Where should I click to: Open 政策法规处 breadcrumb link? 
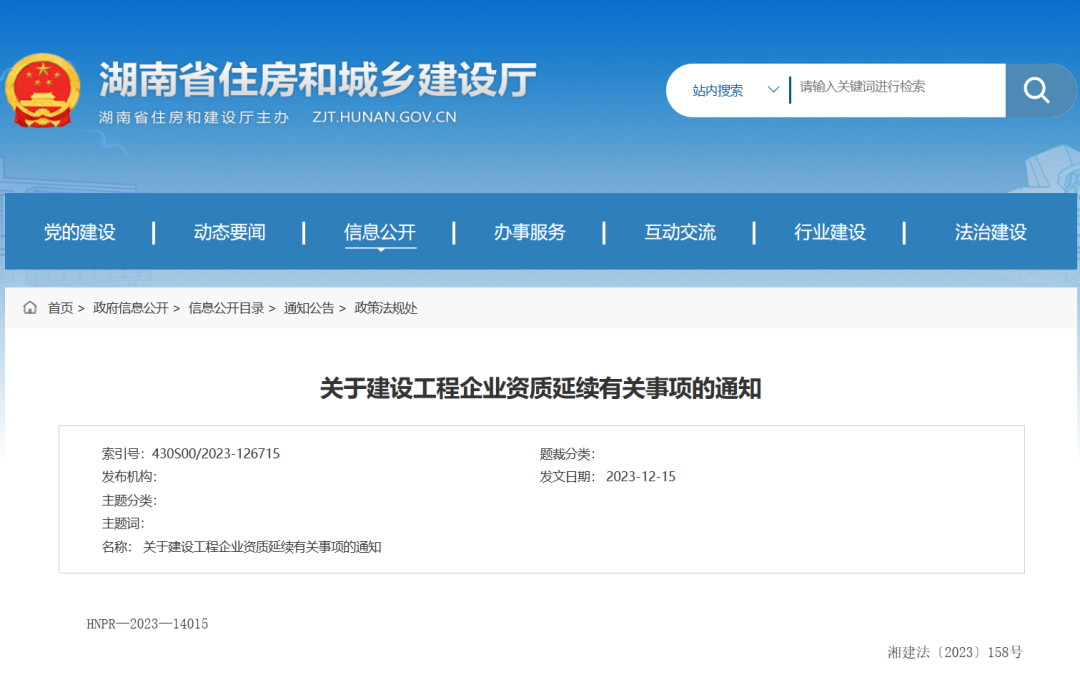pos(386,308)
